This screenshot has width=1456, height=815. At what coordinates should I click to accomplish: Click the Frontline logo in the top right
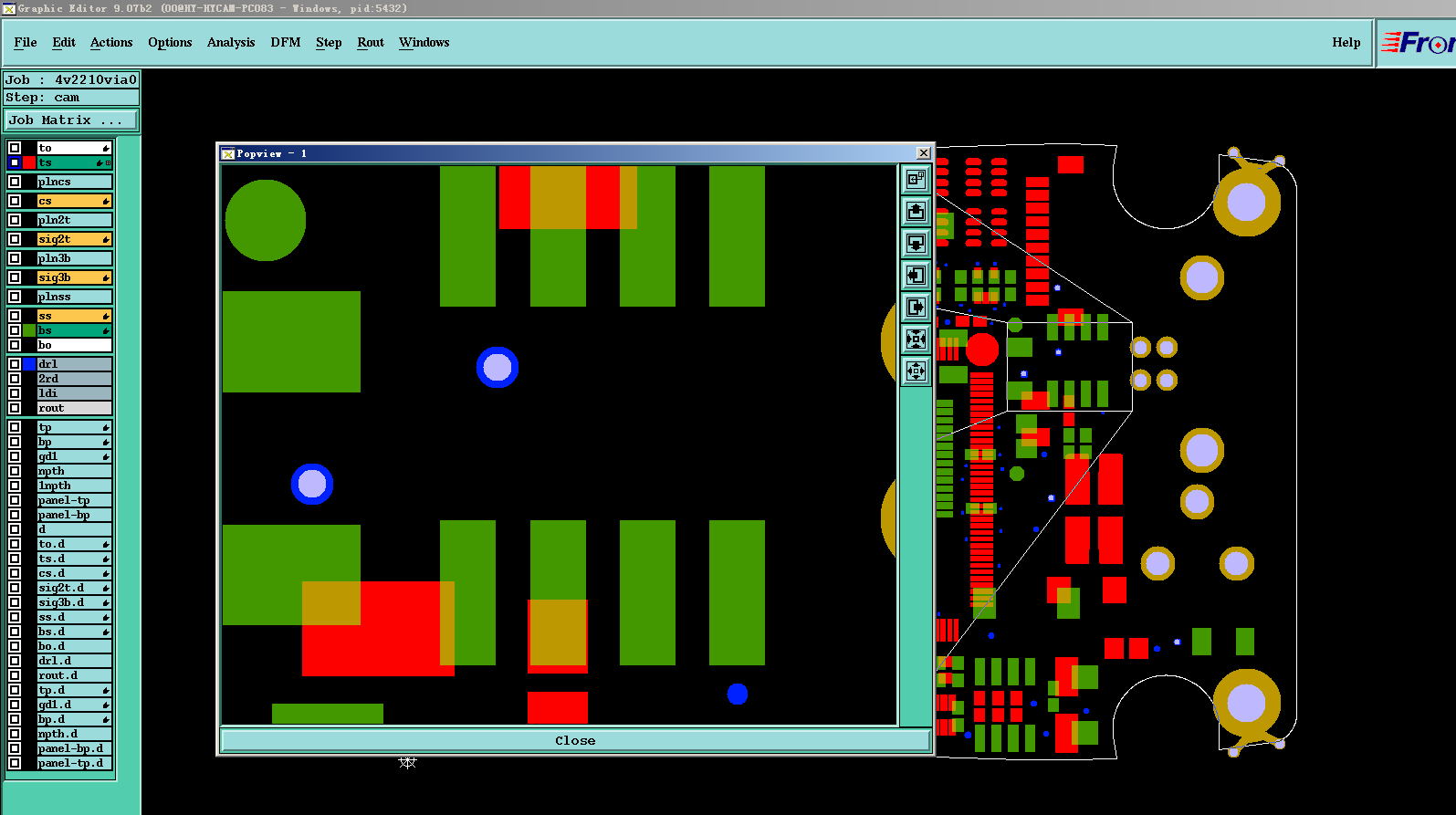(x=1418, y=43)
